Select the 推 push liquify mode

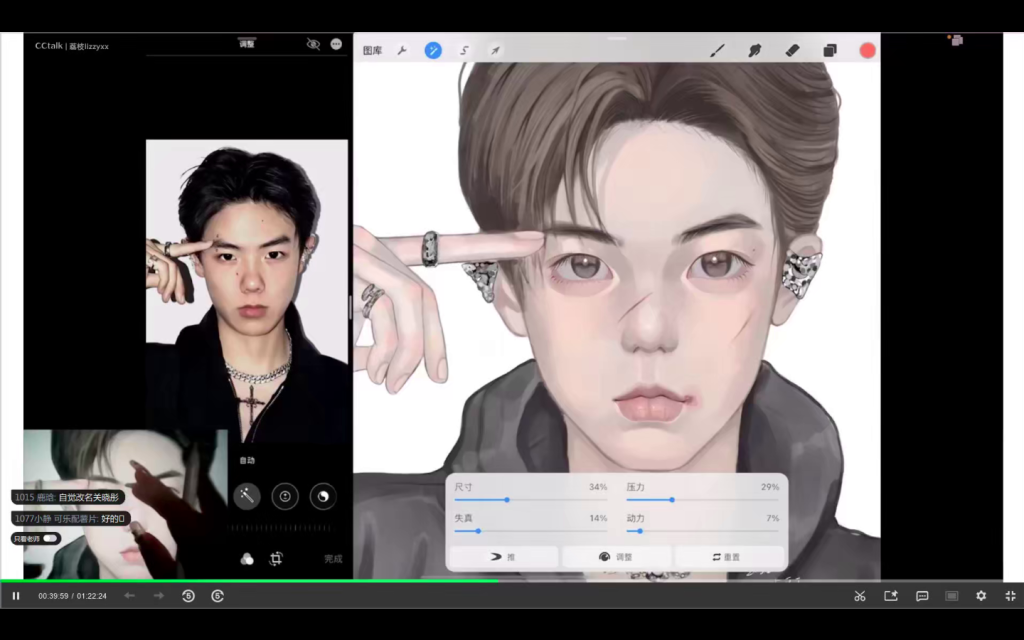tap(504, 556)
